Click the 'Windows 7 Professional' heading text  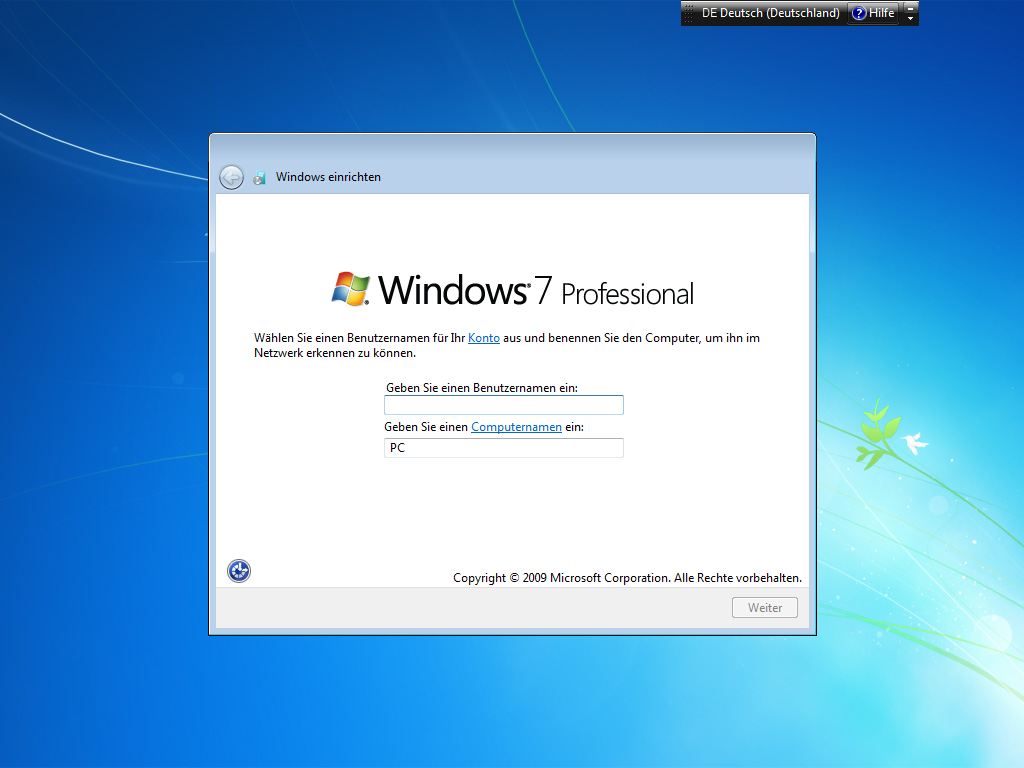point(536,291)
